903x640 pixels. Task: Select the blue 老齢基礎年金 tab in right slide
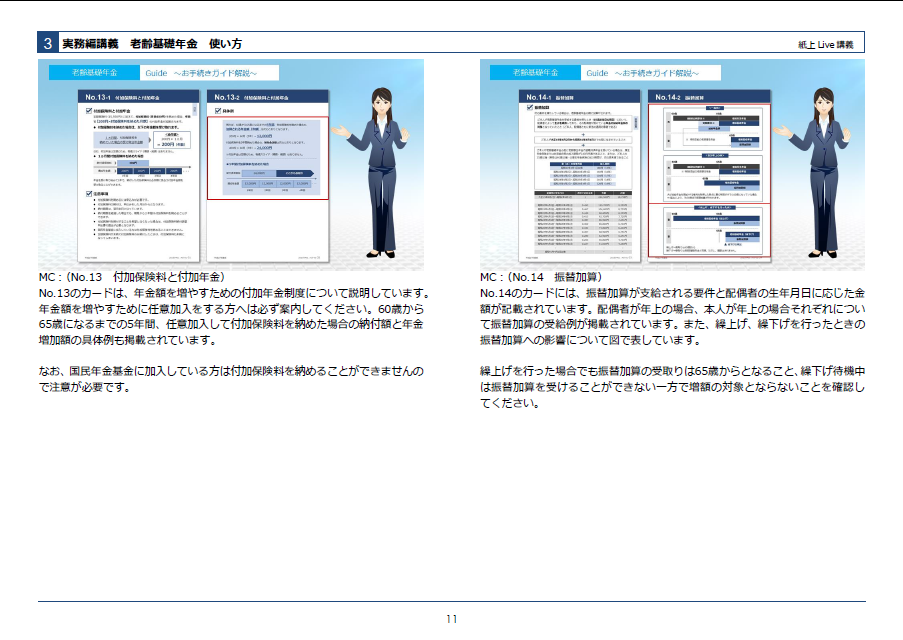point(534,73)
